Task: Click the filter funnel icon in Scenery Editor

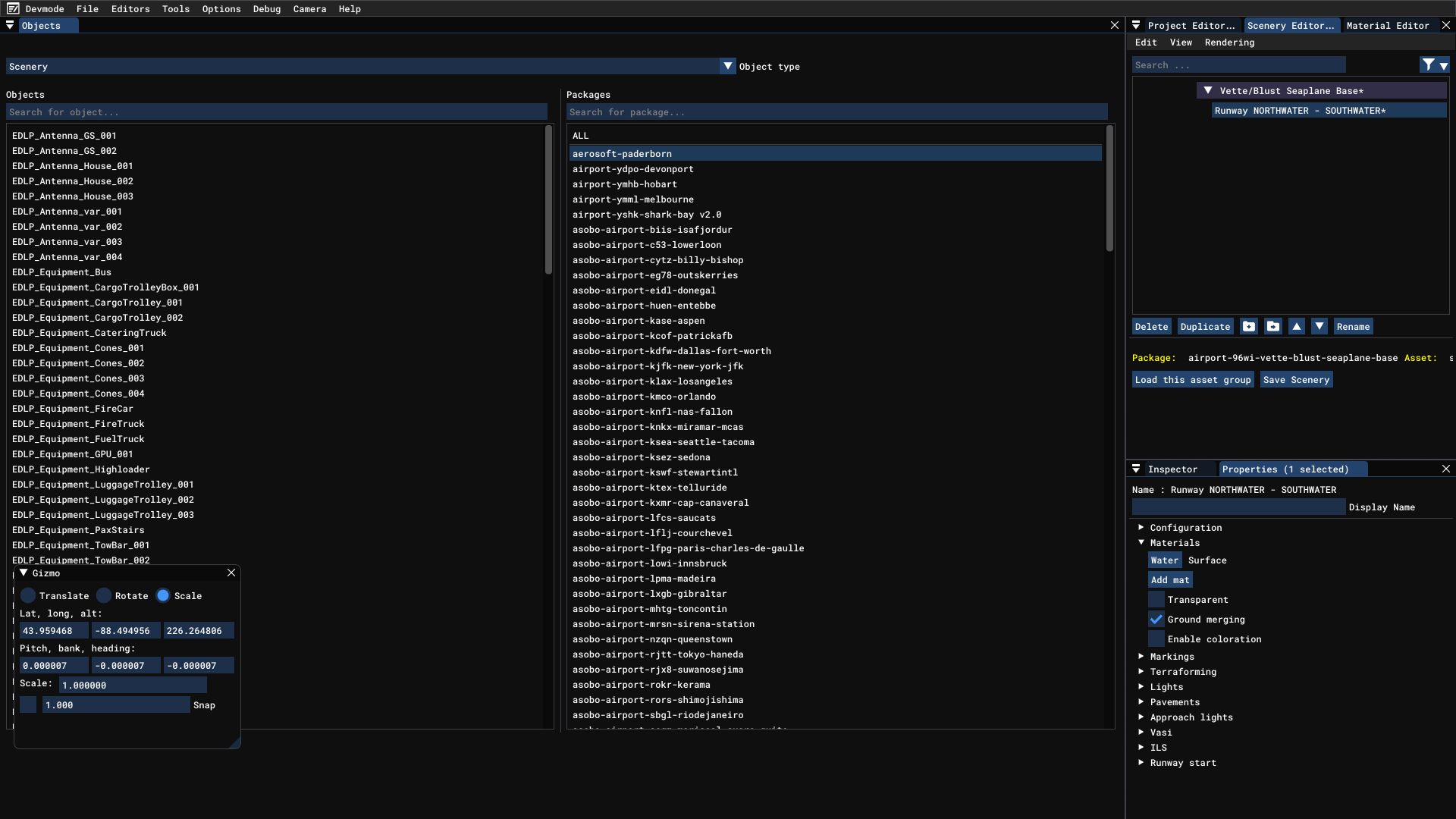Action: click(1429, 65)
